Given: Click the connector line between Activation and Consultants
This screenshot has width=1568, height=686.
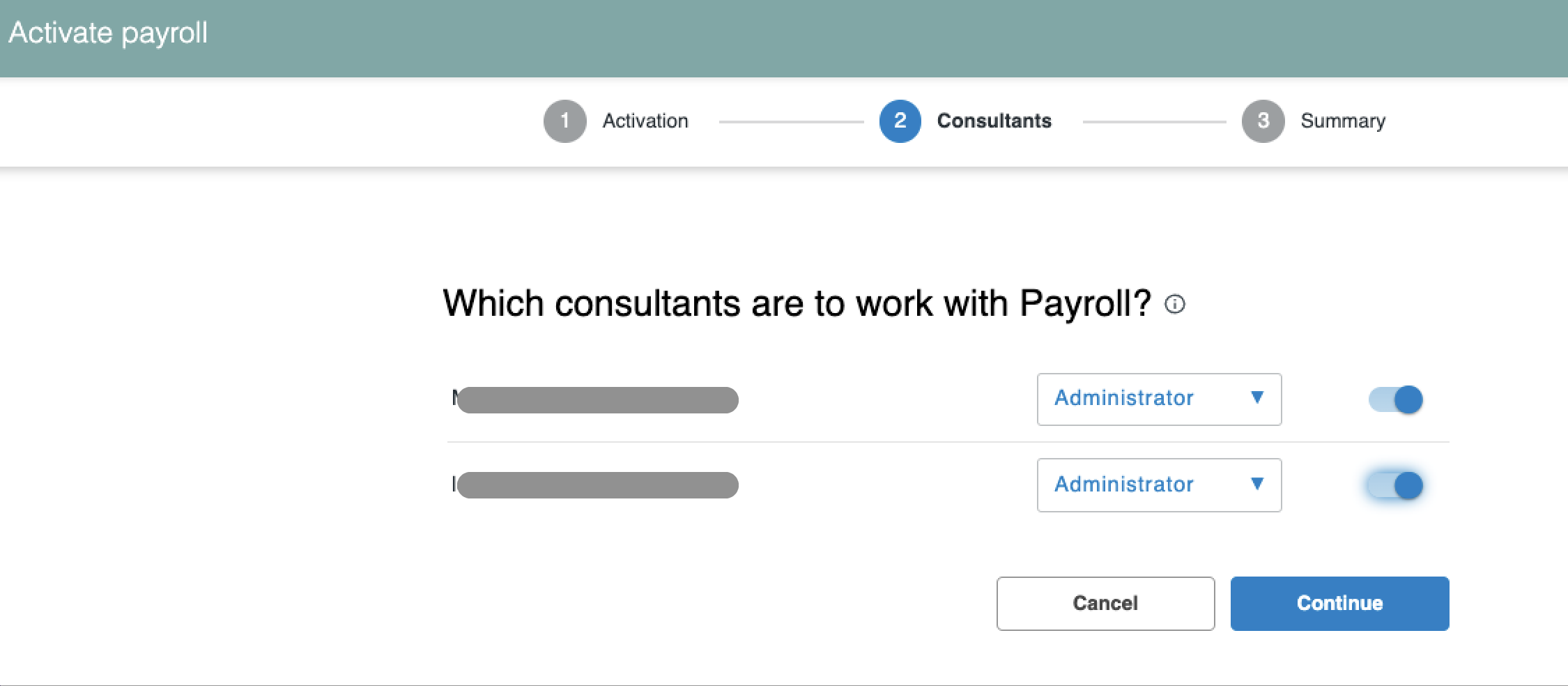Looking at the screenshot, I should (x=791, y=122).
